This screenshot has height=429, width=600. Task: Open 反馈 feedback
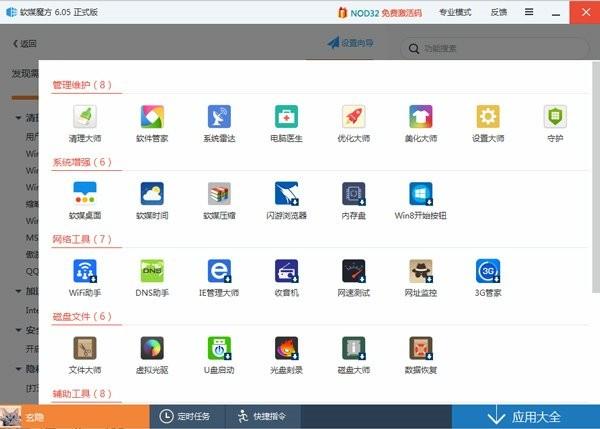499,12
